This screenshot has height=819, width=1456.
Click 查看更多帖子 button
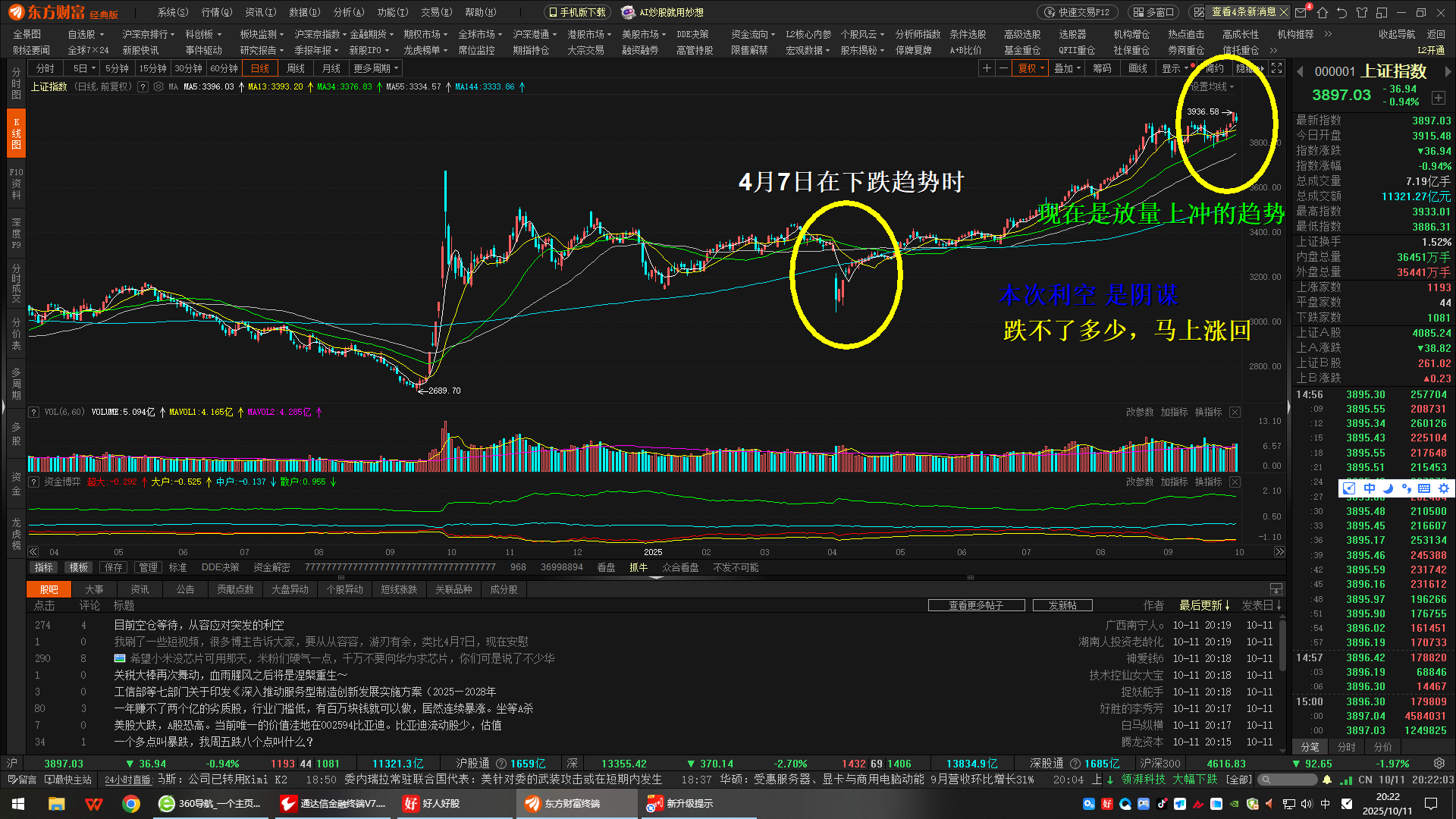tap(976, 606)
